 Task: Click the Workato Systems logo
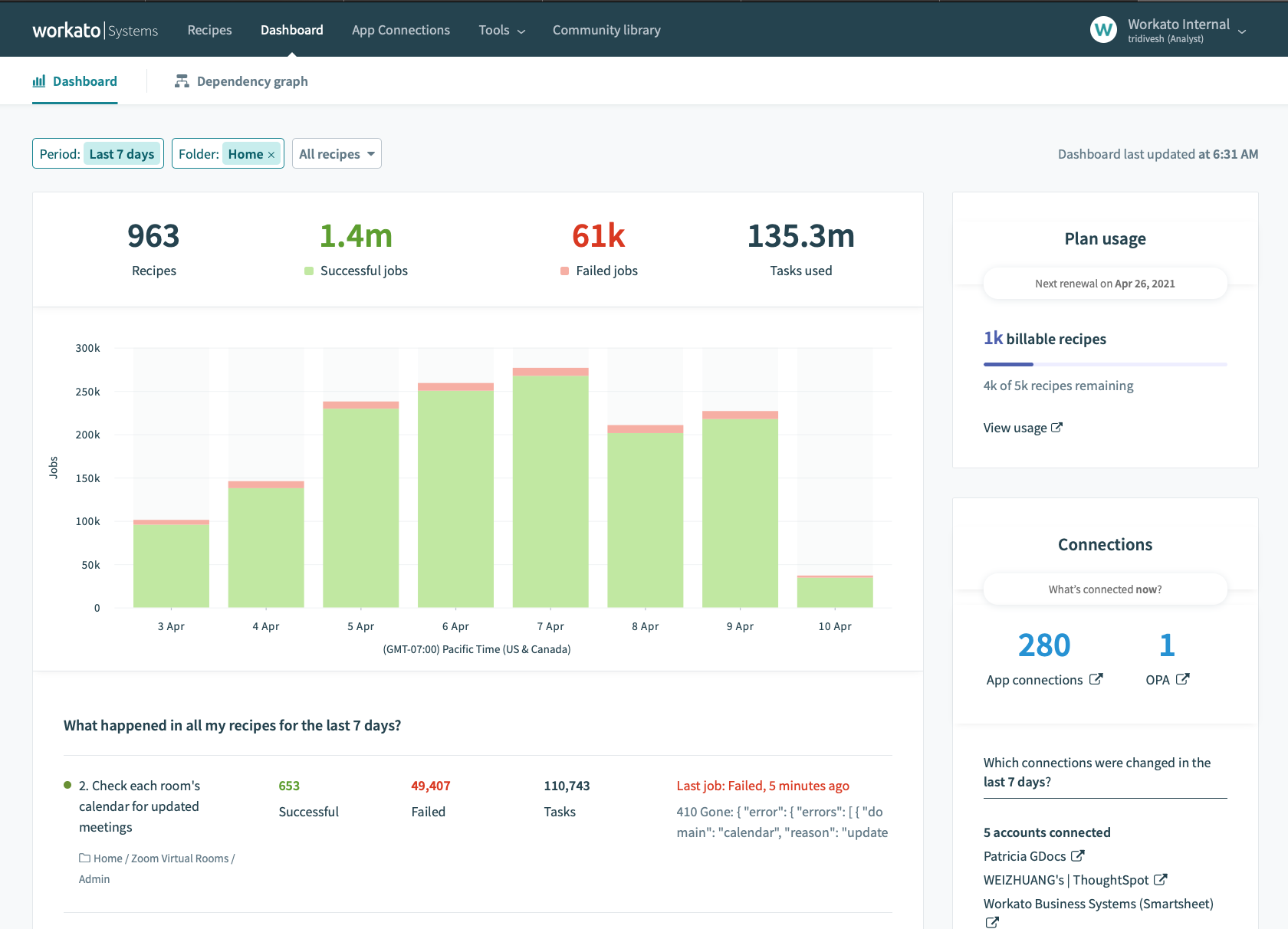[x=95, y=31]
